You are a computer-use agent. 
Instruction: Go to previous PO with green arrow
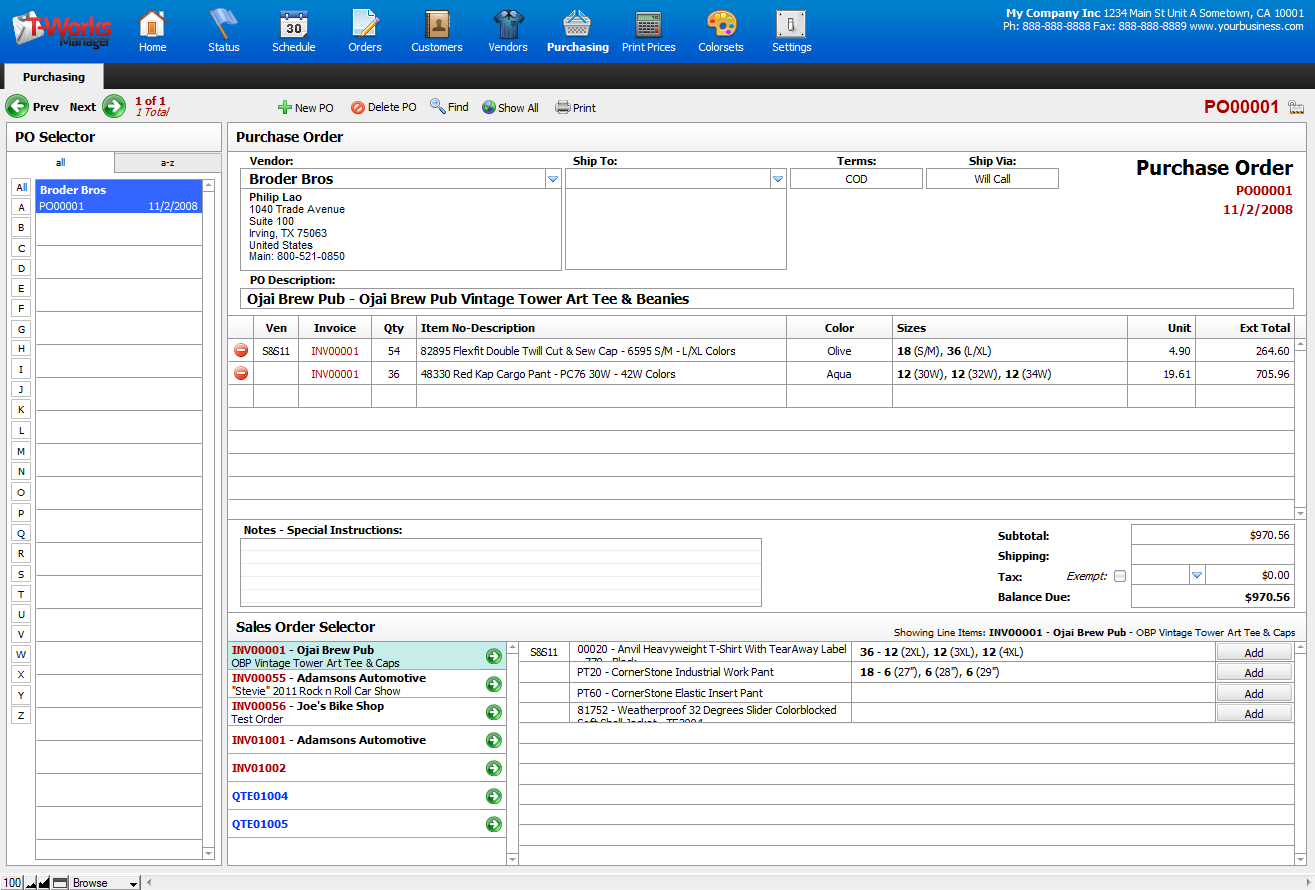tap(17, 106)
